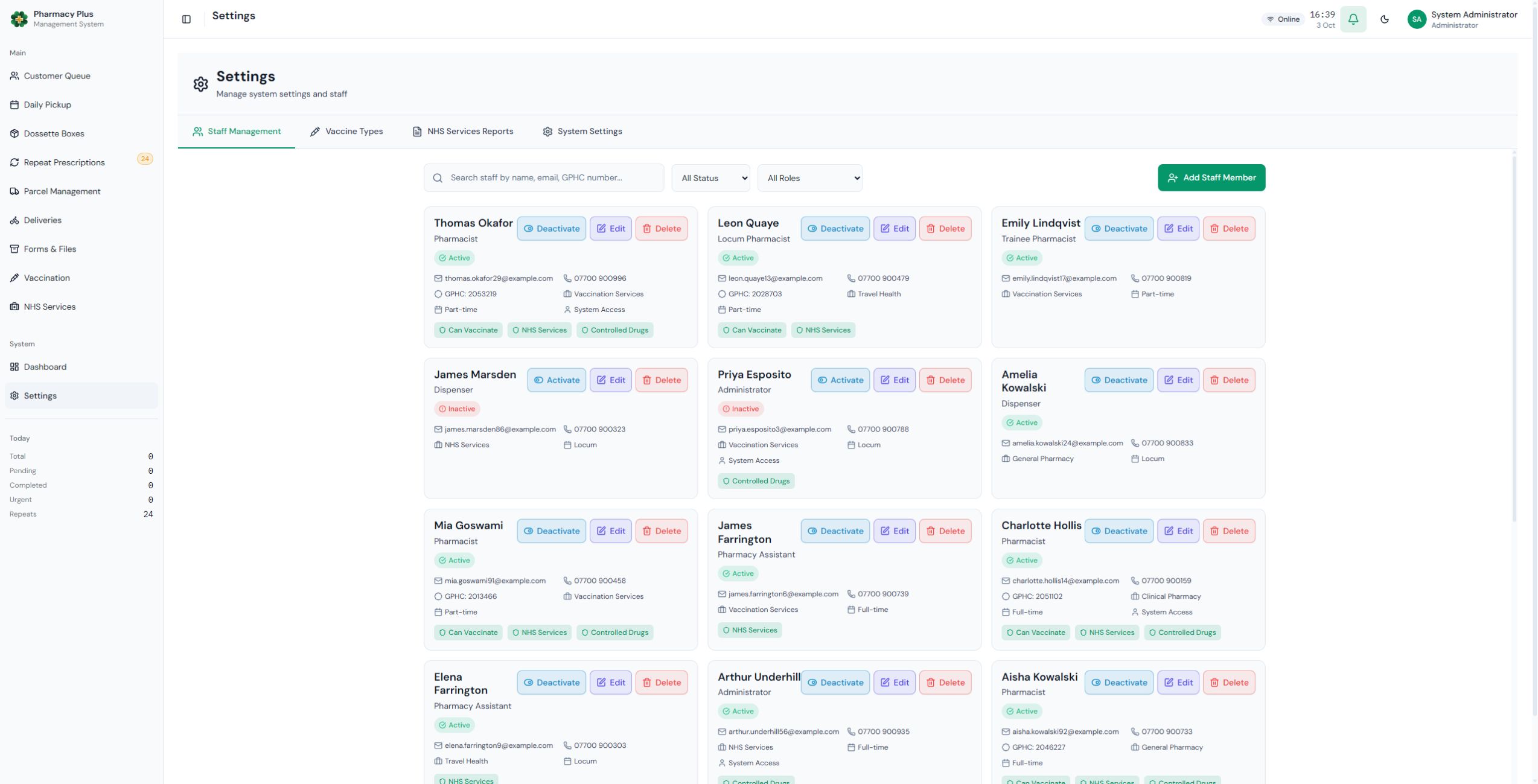Open Repeat Prescriptions in sidebar
Screen dimensions: 1538x784
click(x=81, y=162)
